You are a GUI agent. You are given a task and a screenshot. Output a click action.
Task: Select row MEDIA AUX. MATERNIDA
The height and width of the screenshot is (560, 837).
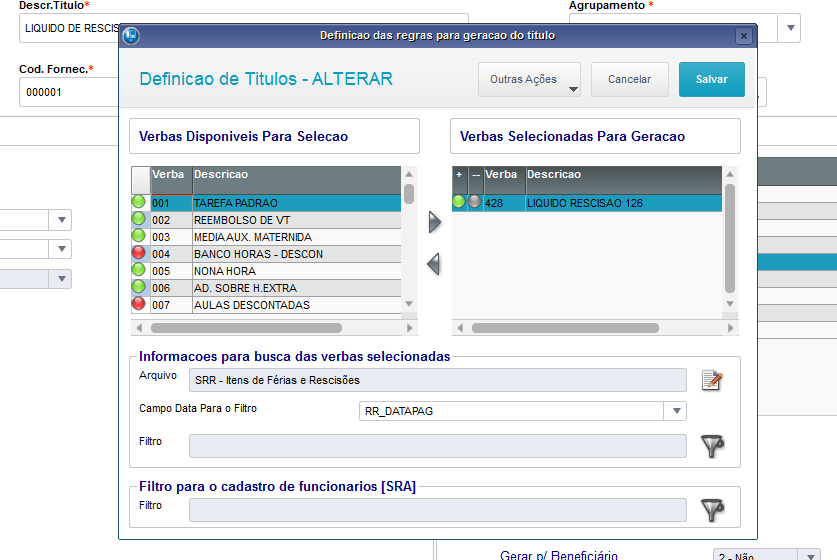266,237
